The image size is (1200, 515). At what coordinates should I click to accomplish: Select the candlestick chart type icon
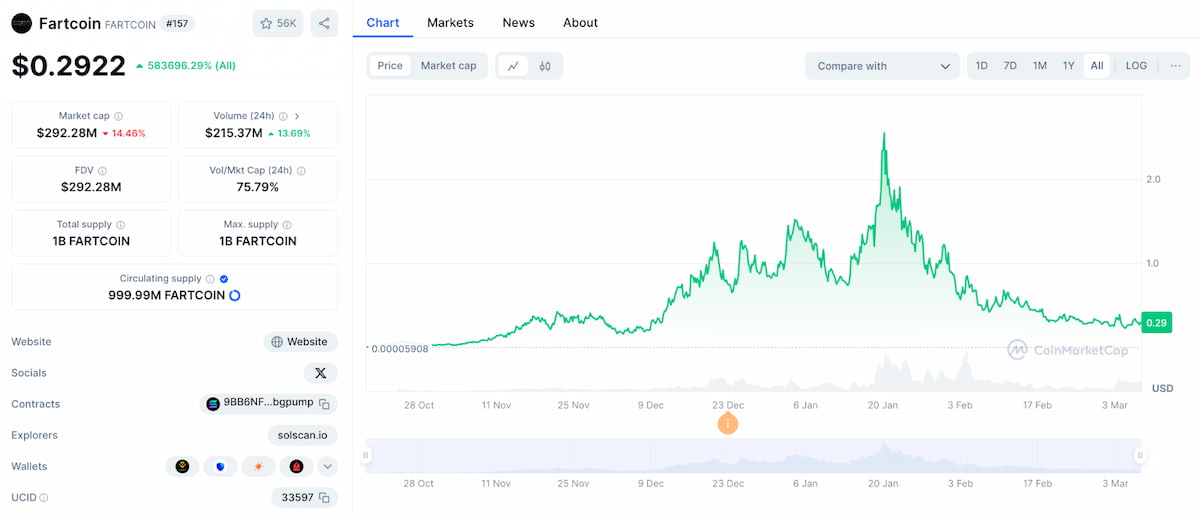pos(545,66)
